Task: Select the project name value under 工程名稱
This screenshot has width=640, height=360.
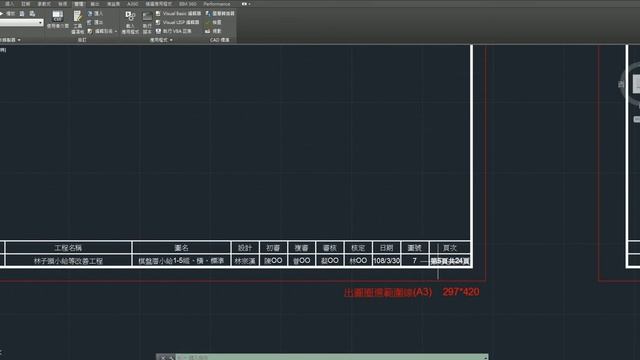Action: (68, 261)
